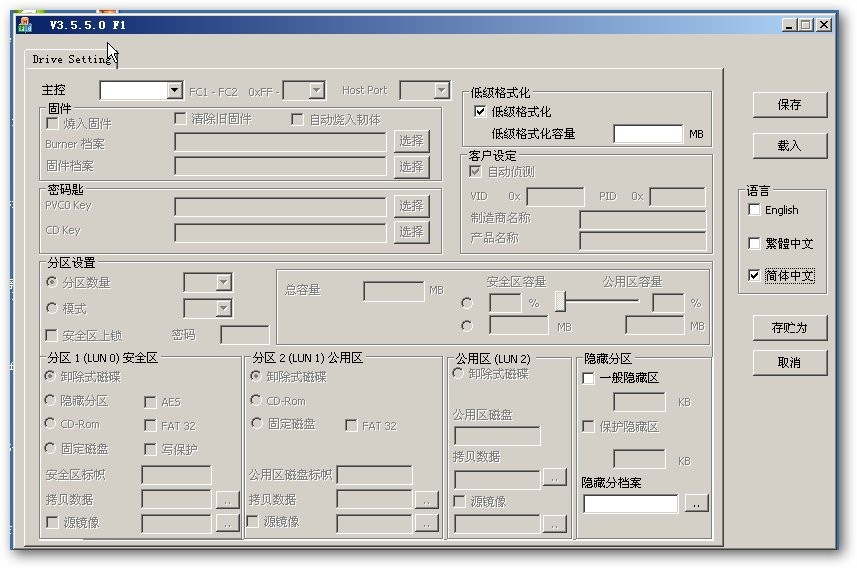Toggle the 低级格式化 checkbox
The width and height of the screenshot is (857, 568).
480,112
